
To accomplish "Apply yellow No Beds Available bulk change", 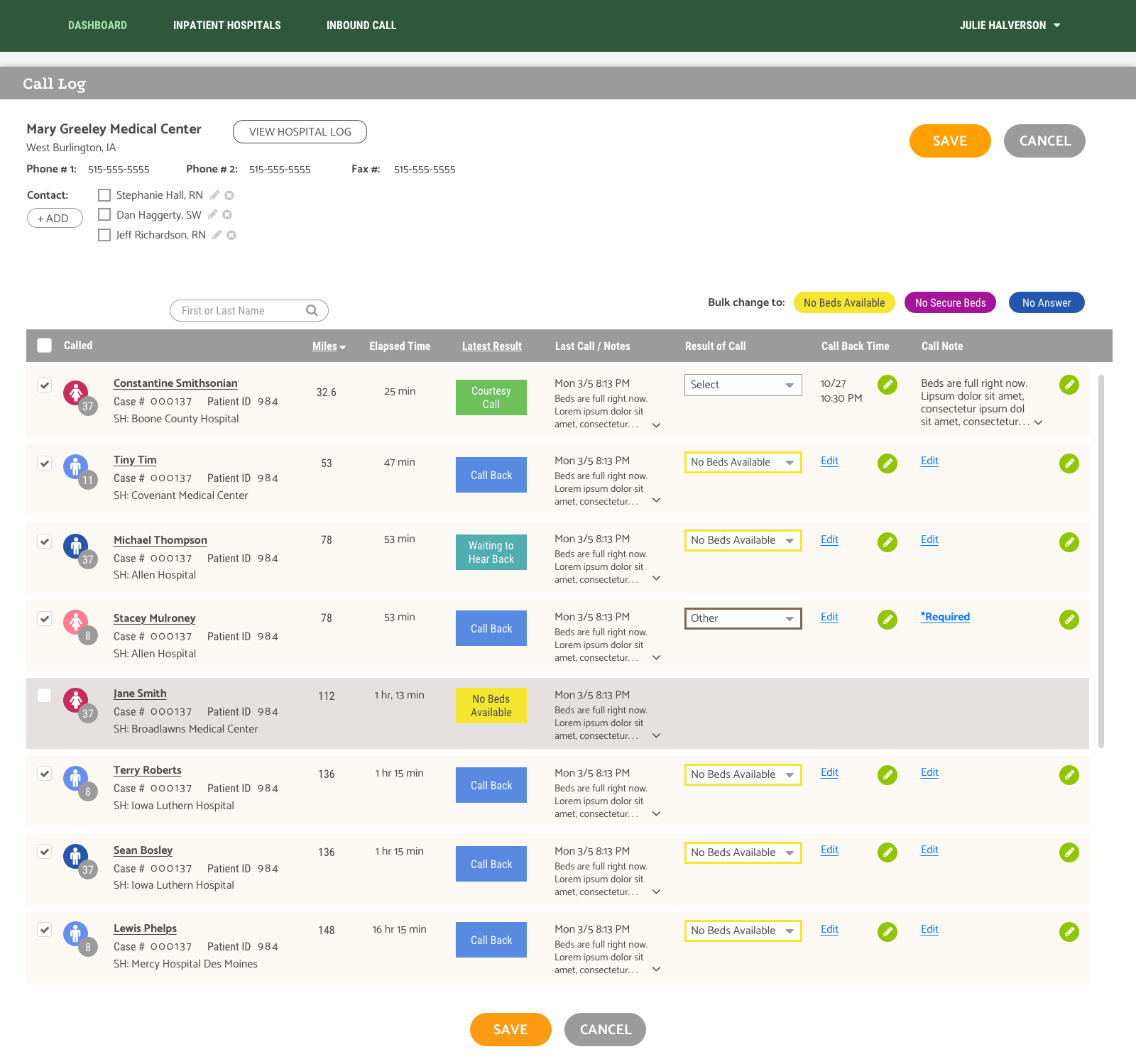I will coord(843,302).
